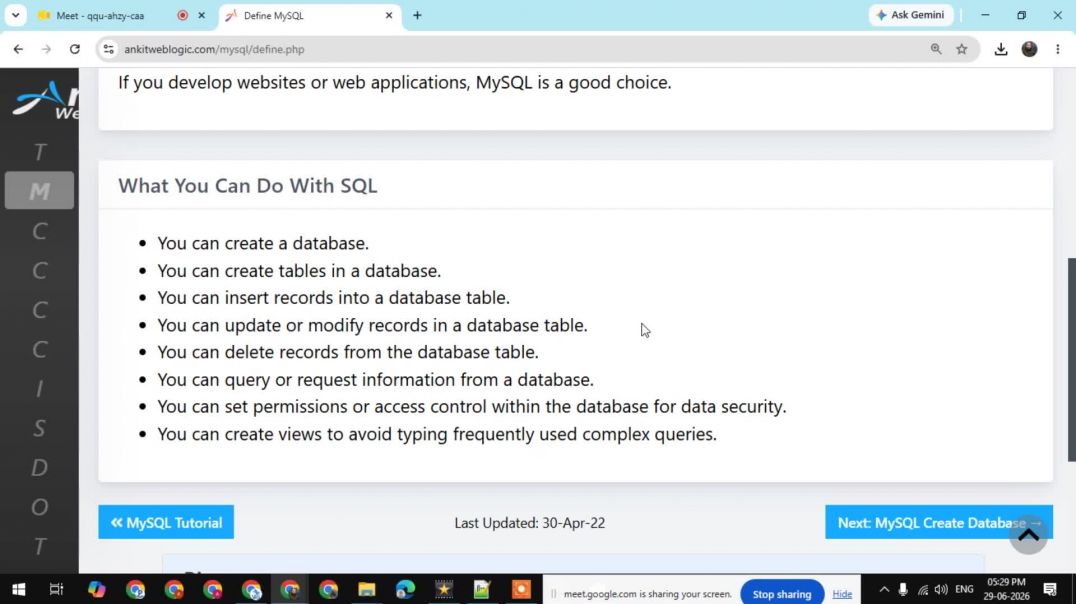This screenshot has height=604, width=1076.
Task: Show hidden system tray icons
Action: (884, 590)
